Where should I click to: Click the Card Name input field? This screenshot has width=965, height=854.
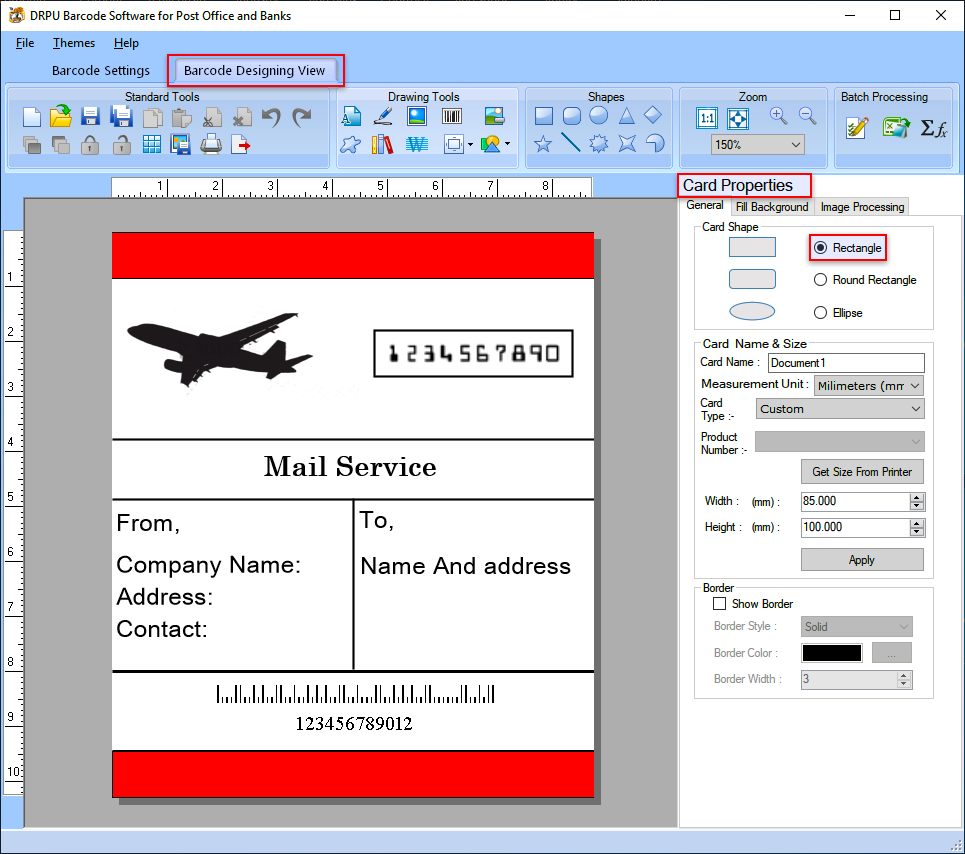846,363
